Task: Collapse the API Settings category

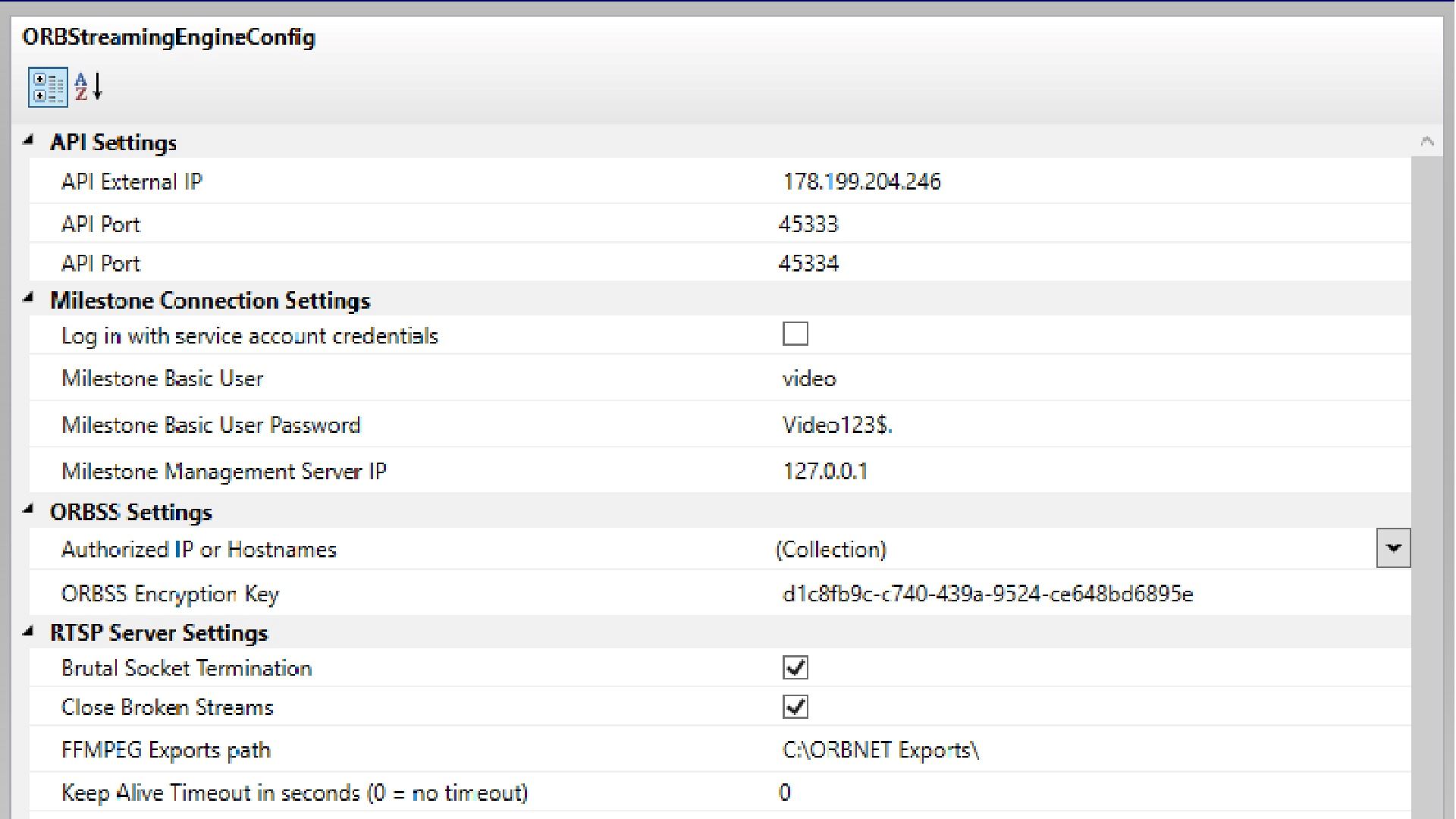Action: [29, 140]
